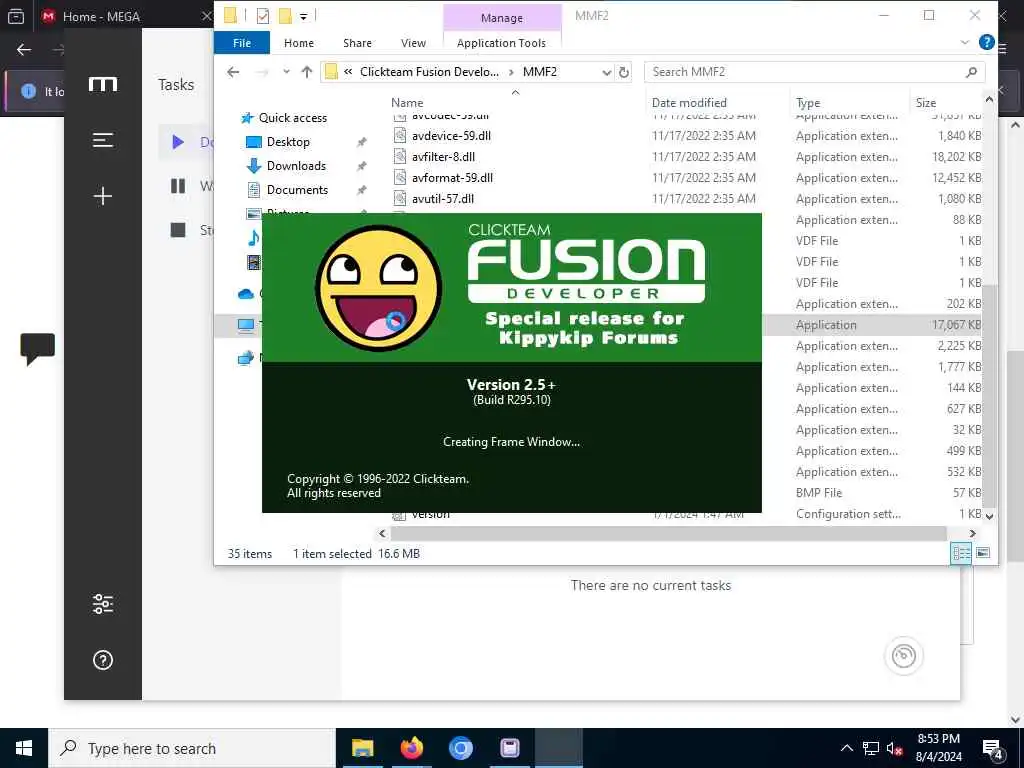Click the MMF2 breadcrumb segment
1024x768 pixels.
coord(539,72)
